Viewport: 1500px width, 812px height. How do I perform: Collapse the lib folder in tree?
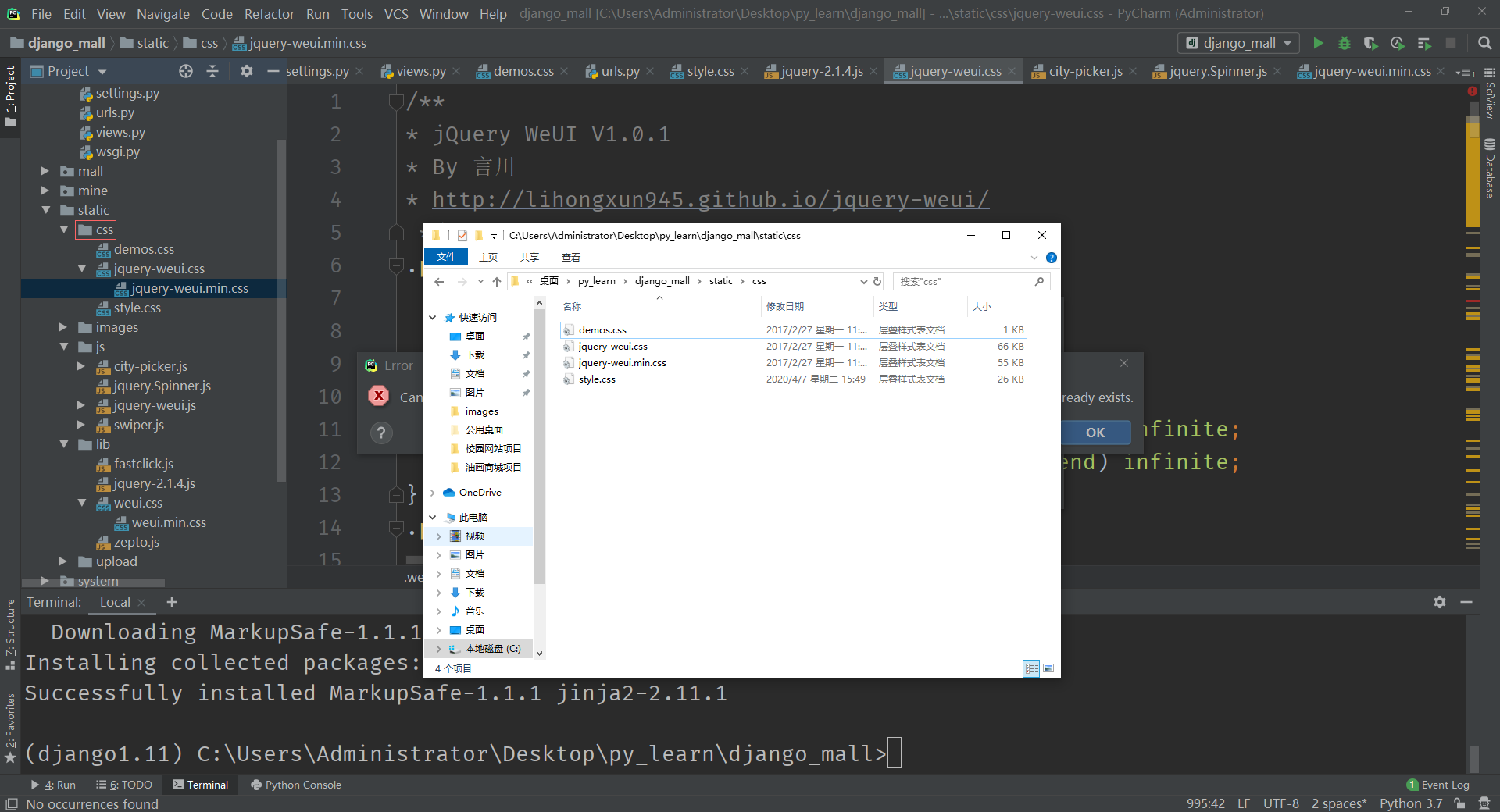[x=63, y=444]
